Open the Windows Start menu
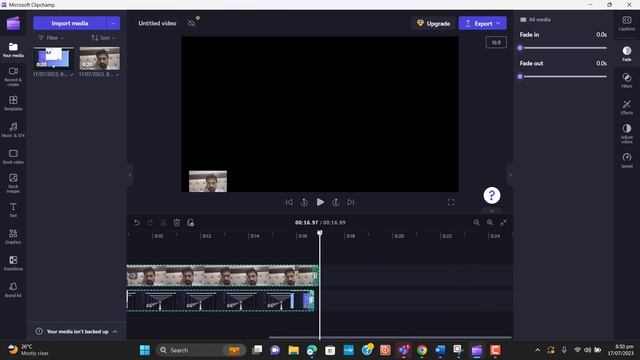This screenshot has width=640, height=360. (145, 350)
